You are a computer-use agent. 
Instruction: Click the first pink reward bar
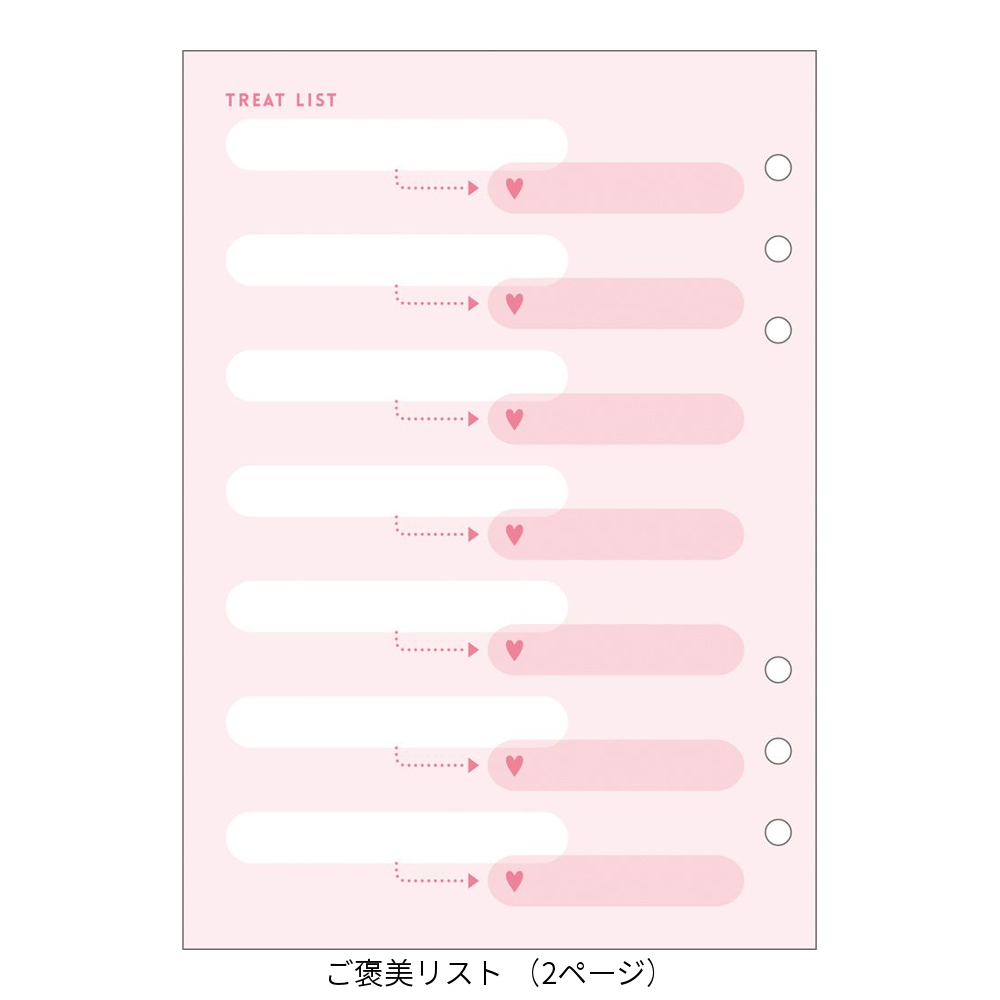pos(616,188)
